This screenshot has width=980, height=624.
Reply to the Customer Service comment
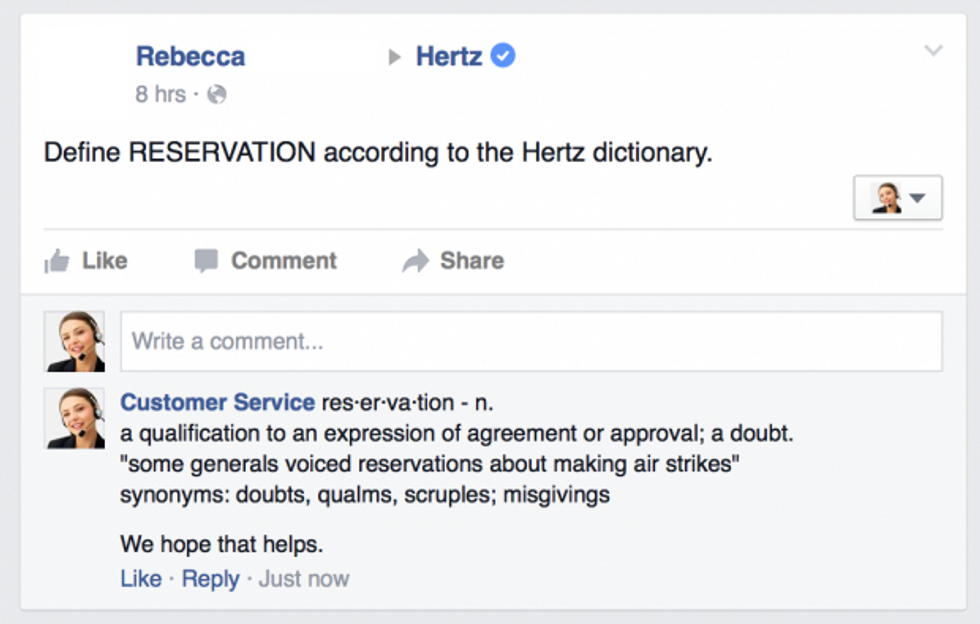tap(211, 579)
